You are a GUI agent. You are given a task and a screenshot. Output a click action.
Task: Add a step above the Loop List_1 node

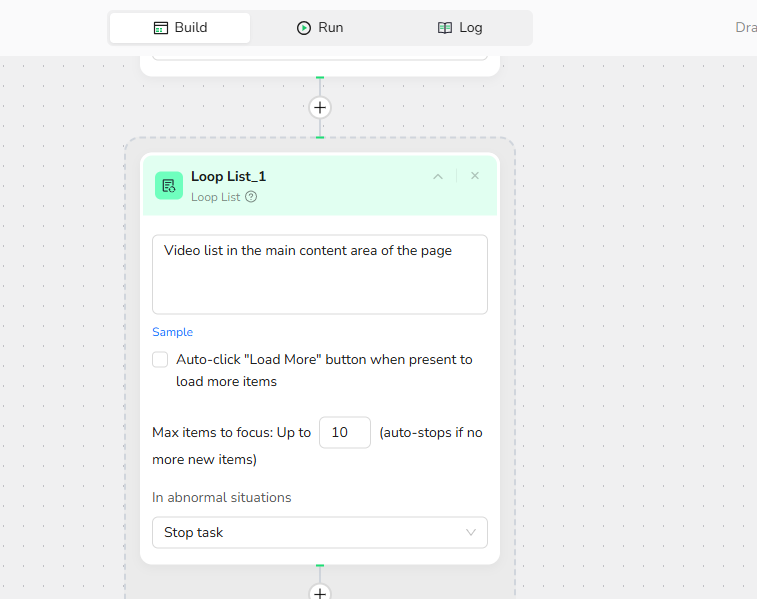pos(320,107)
